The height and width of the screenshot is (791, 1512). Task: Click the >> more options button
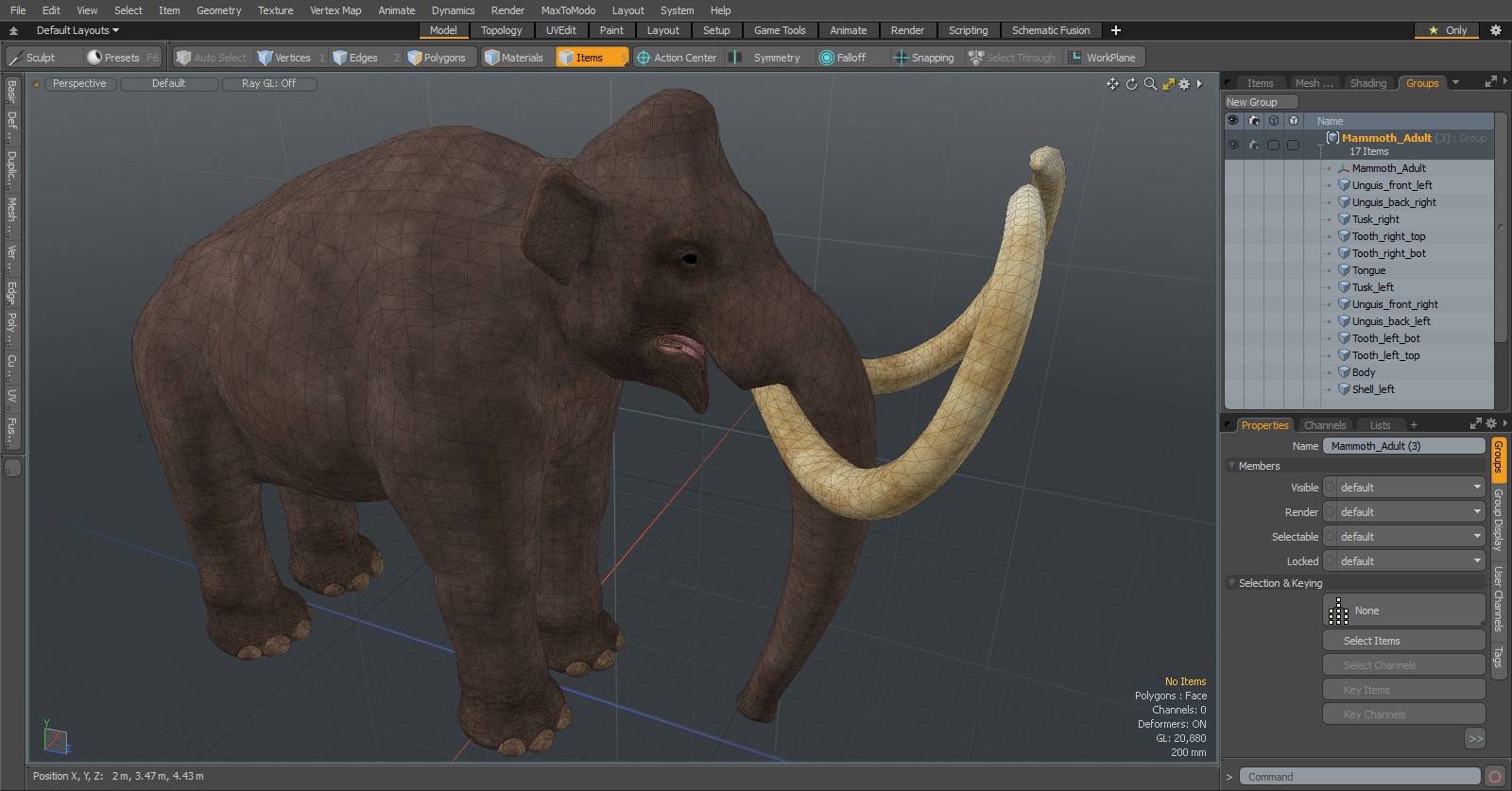click(x=1475, y=738)
